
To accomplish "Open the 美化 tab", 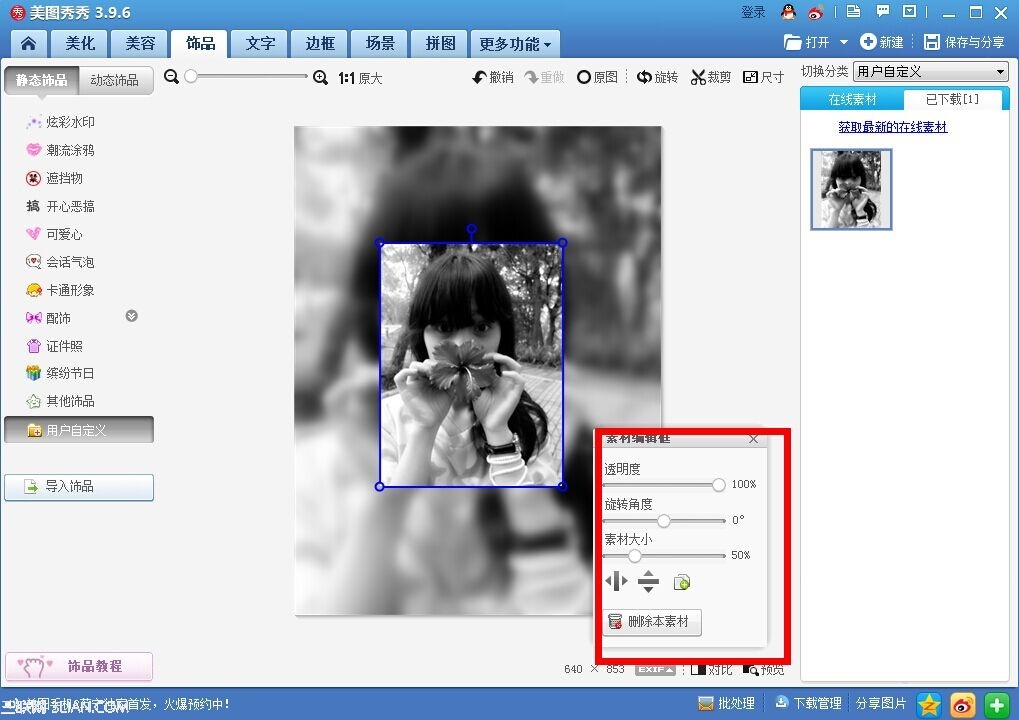I will tap(80, 44).
